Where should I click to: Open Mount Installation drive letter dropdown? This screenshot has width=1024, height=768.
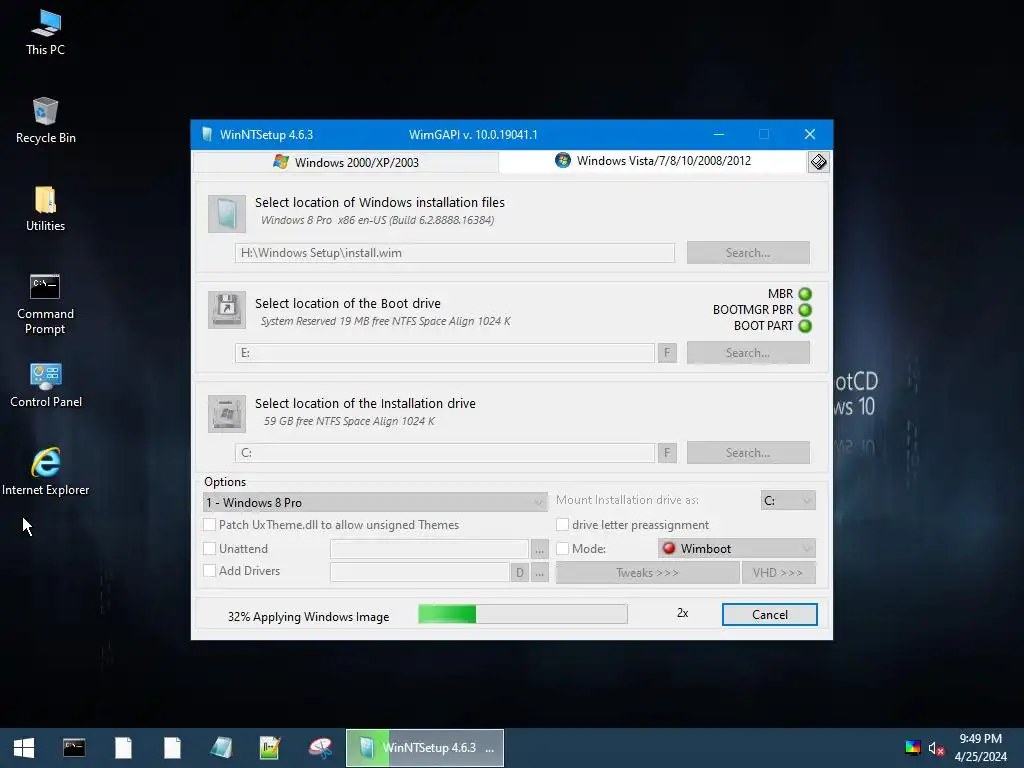coord(788,500)
